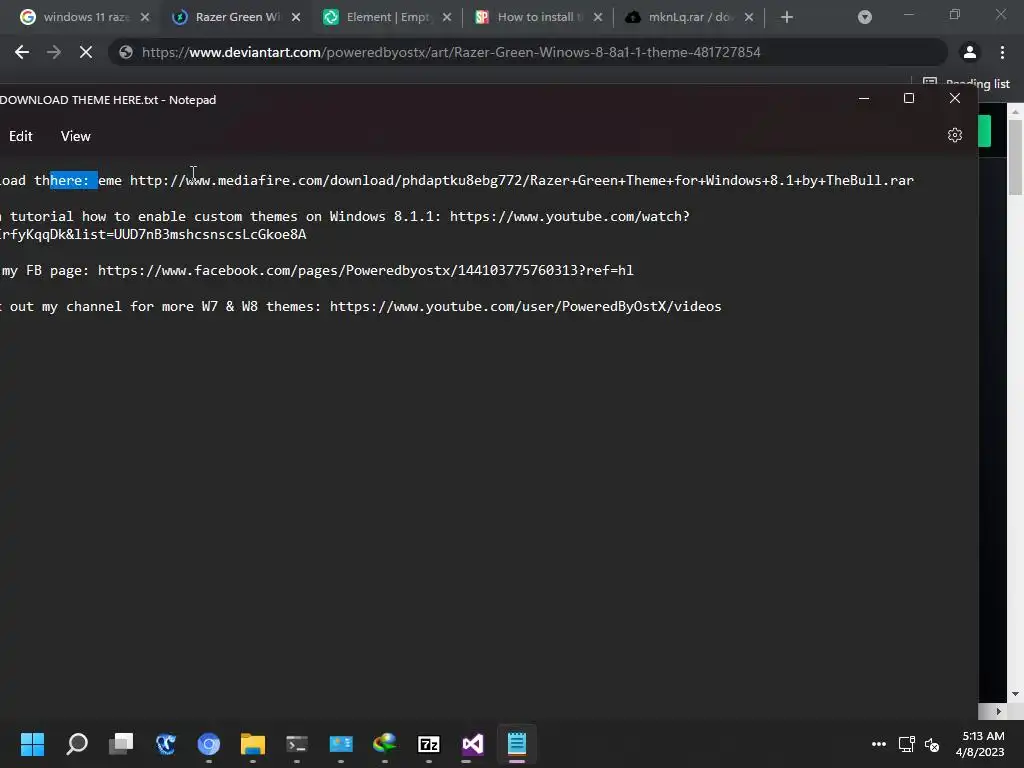1024x768 pixels.
Task: Open a new Chrome tab
Action: [x=787, y=17]
